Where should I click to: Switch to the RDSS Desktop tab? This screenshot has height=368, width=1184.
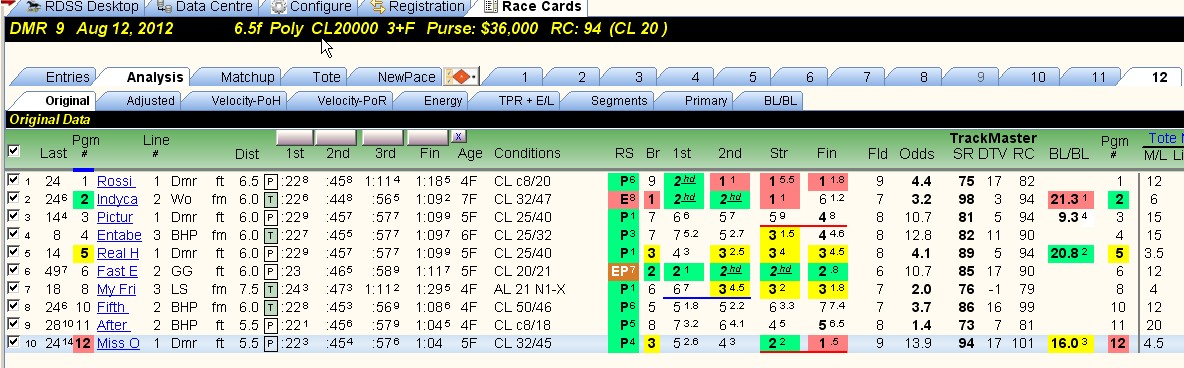click(x=79, y=7)
